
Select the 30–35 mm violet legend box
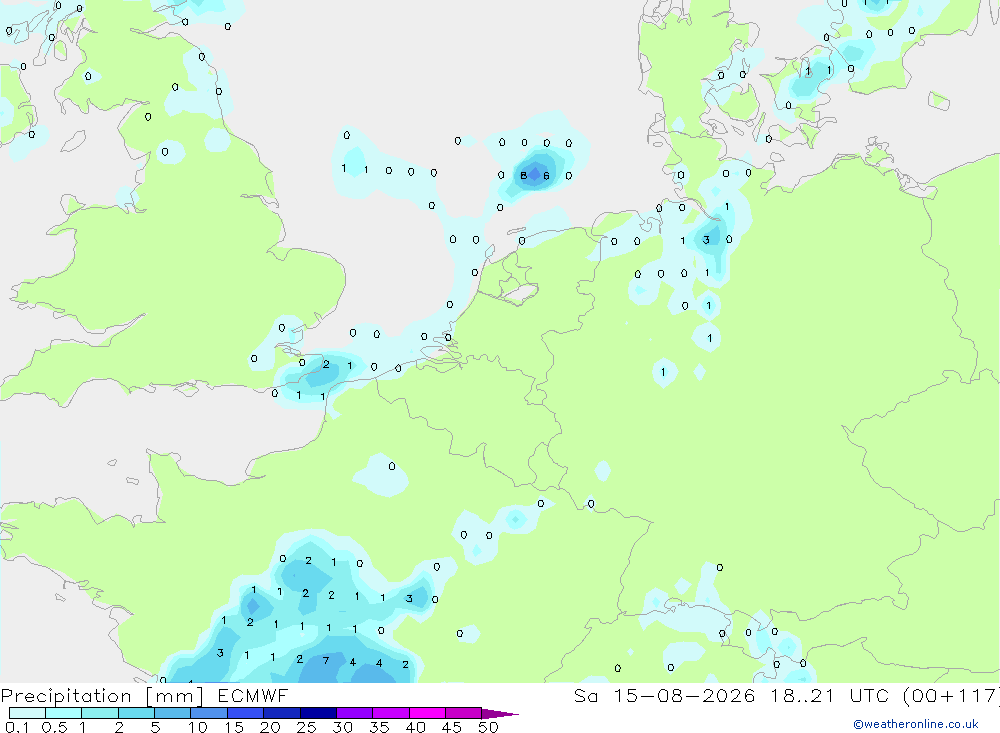click(355, 713)
